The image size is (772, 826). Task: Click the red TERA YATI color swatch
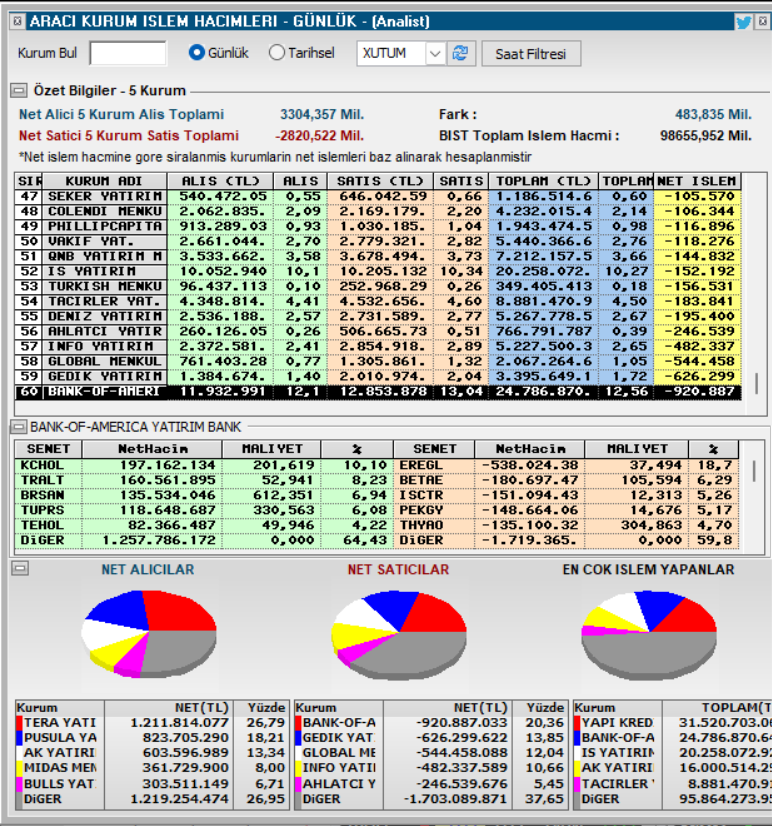click(x=19, y=722)
